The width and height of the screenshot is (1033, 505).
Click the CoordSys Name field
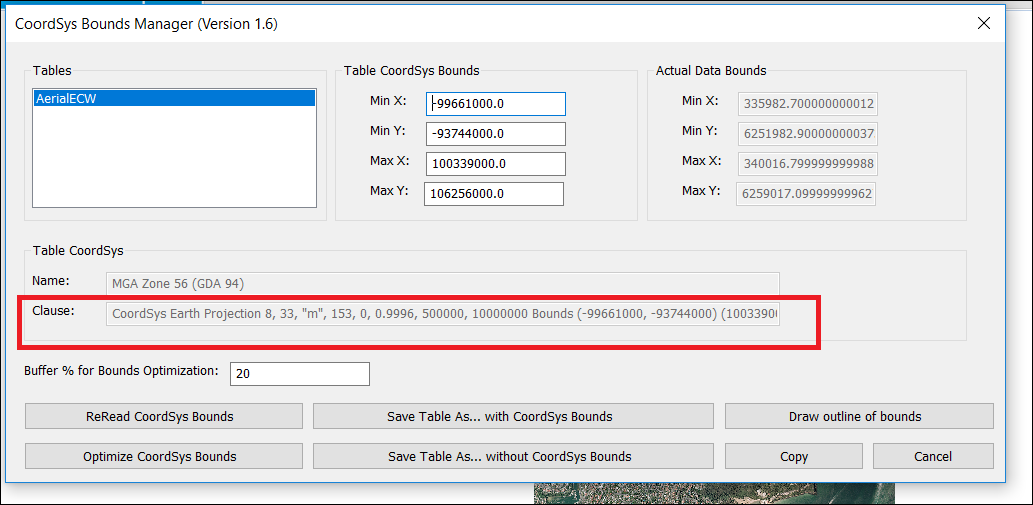click(442, 284)
